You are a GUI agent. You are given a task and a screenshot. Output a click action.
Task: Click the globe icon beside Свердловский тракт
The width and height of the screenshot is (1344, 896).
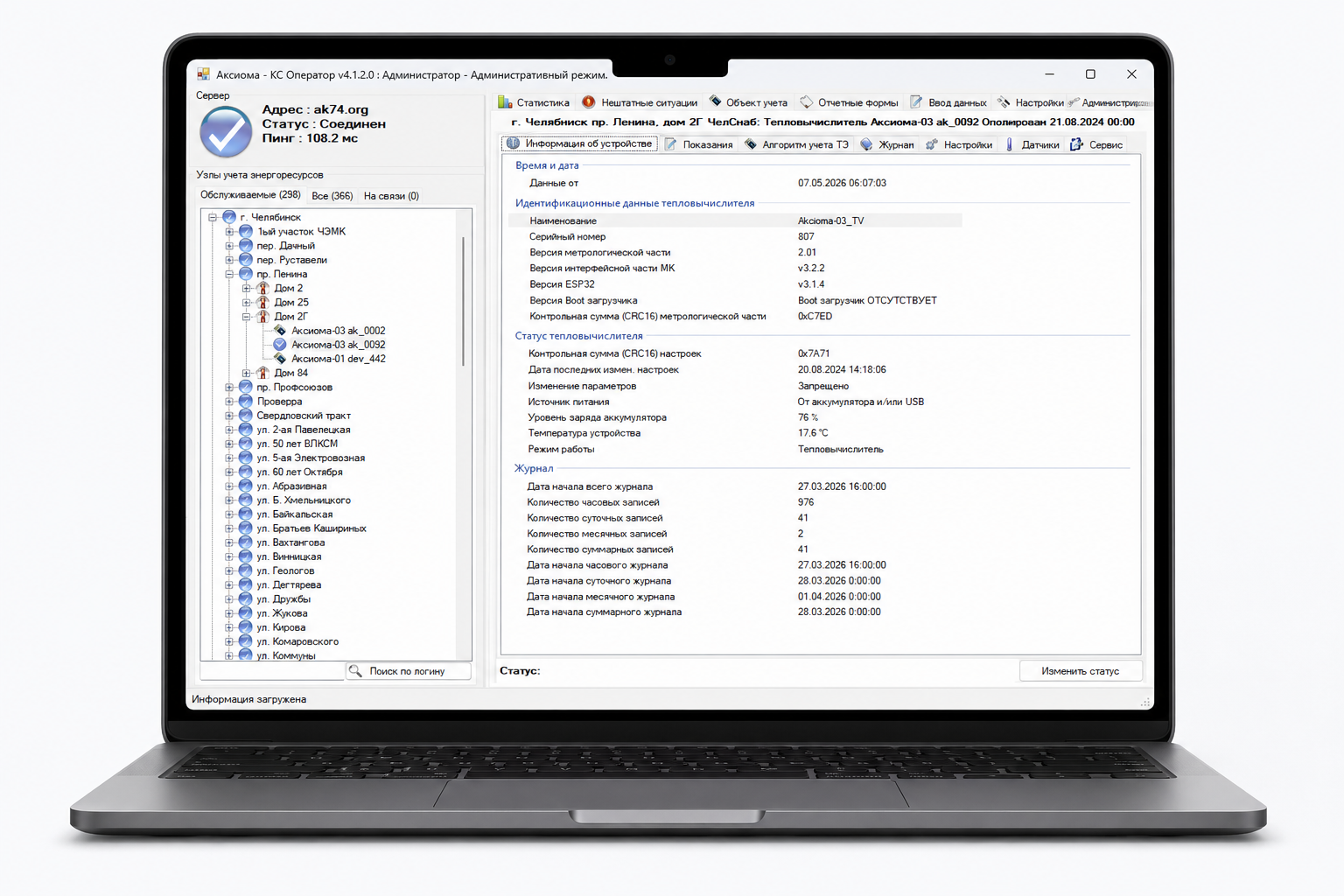(246, 416)
